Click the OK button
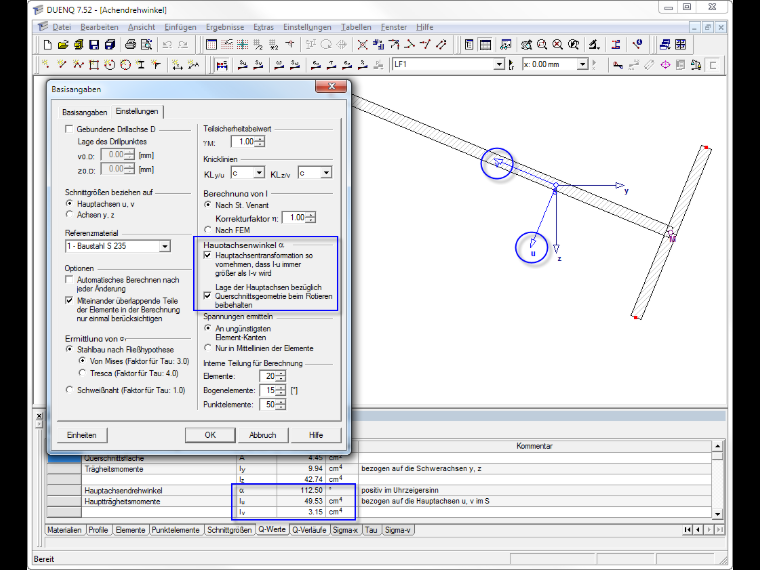The image size is (760, 570). coord(210,435)
